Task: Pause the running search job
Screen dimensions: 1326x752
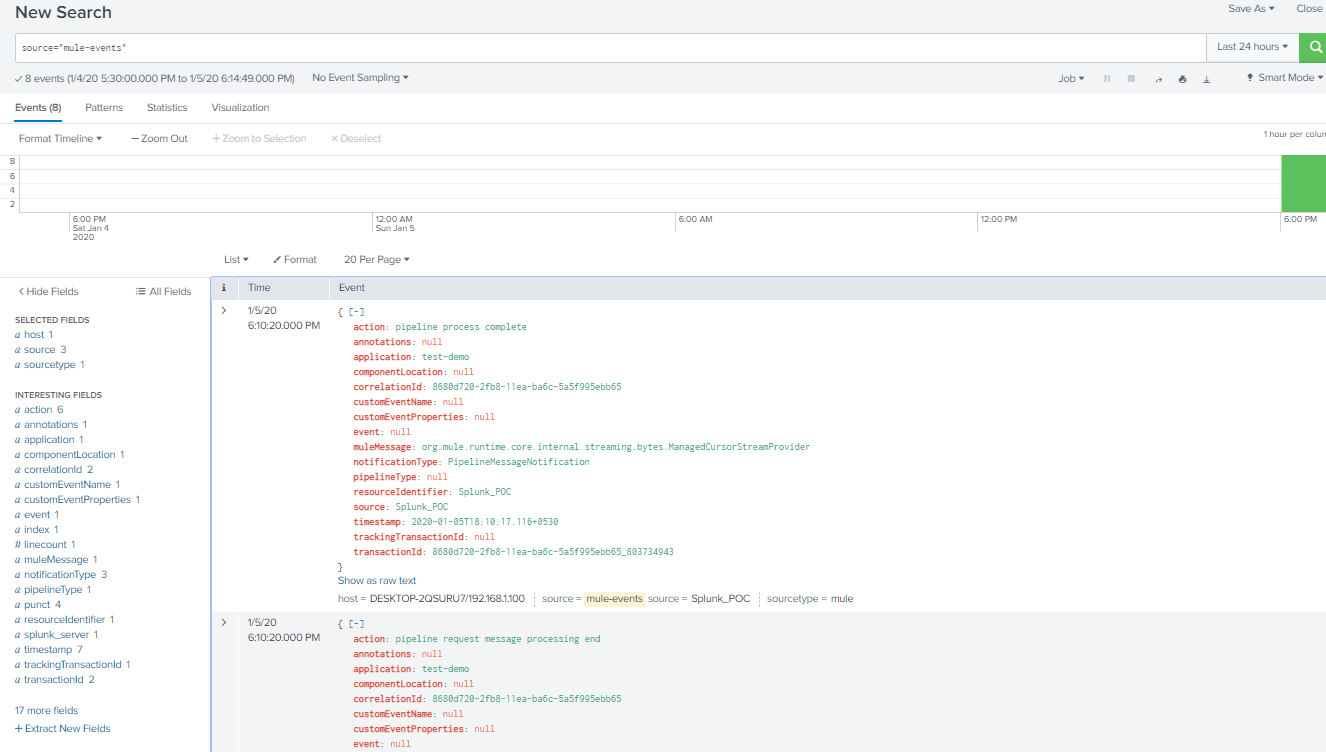Action: tap(1107, 79)
